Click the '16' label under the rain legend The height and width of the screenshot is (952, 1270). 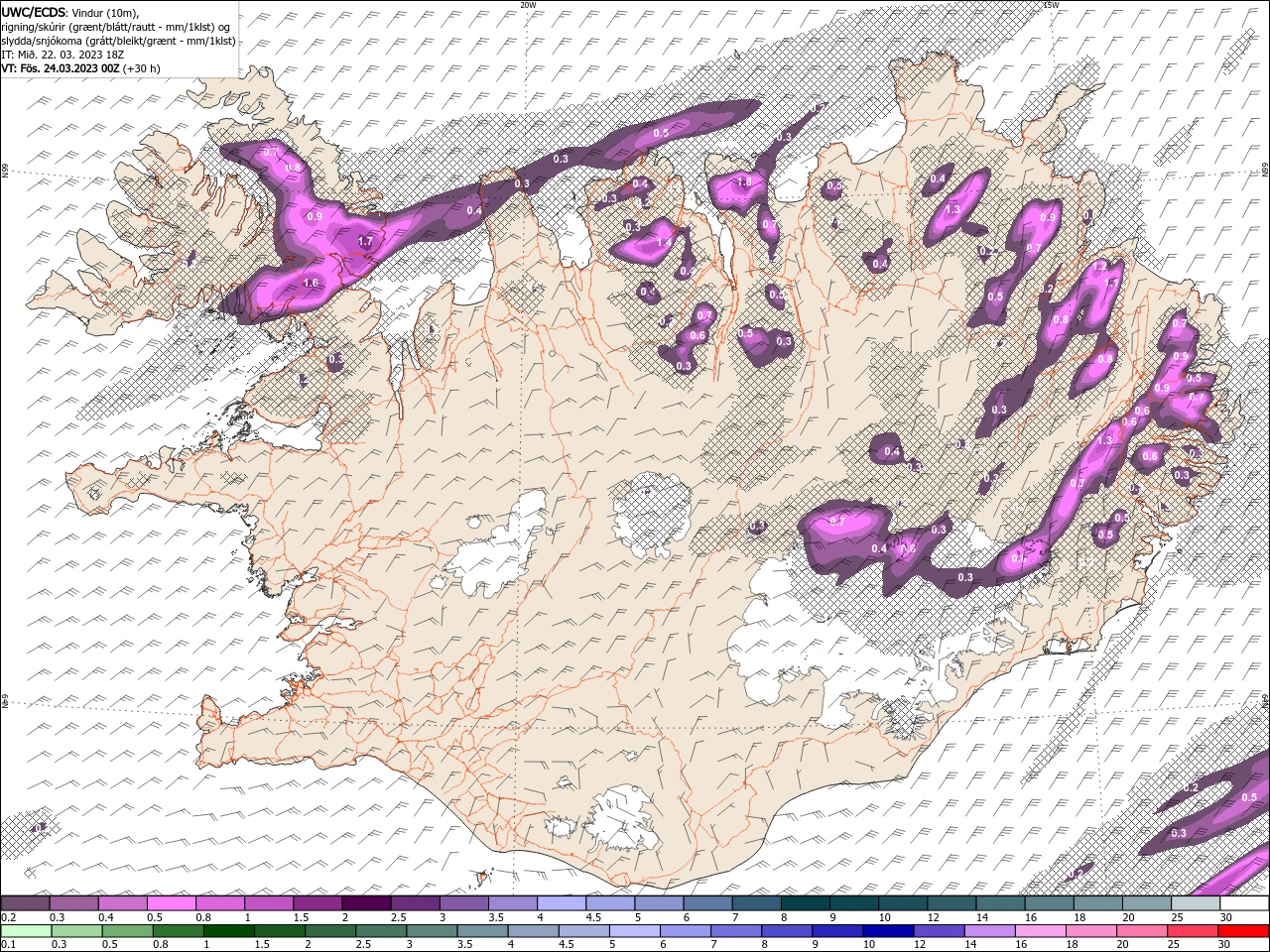point(1022,945)
